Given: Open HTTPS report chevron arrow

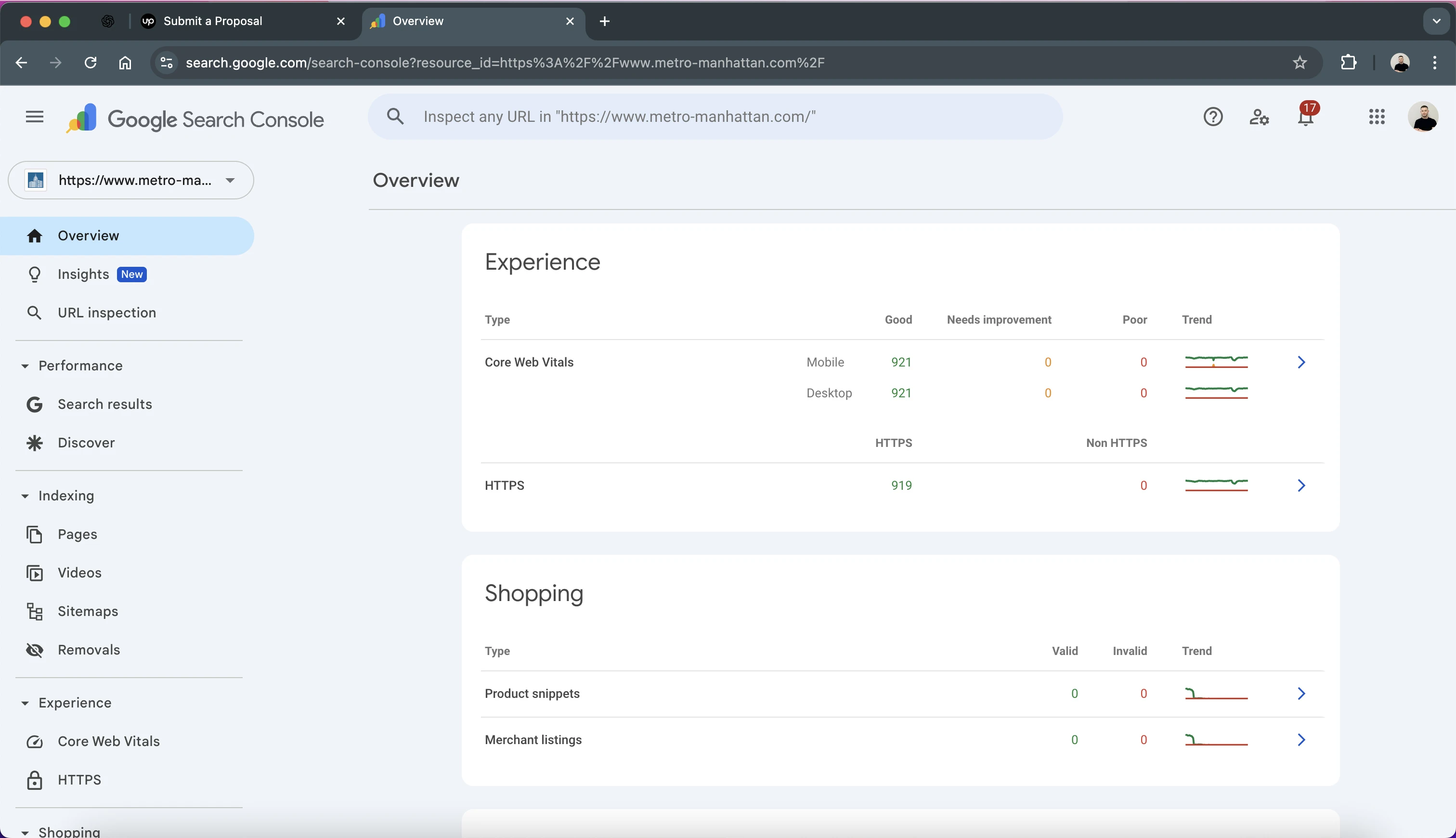Looking at the screenshot, I should (1301, 486).
